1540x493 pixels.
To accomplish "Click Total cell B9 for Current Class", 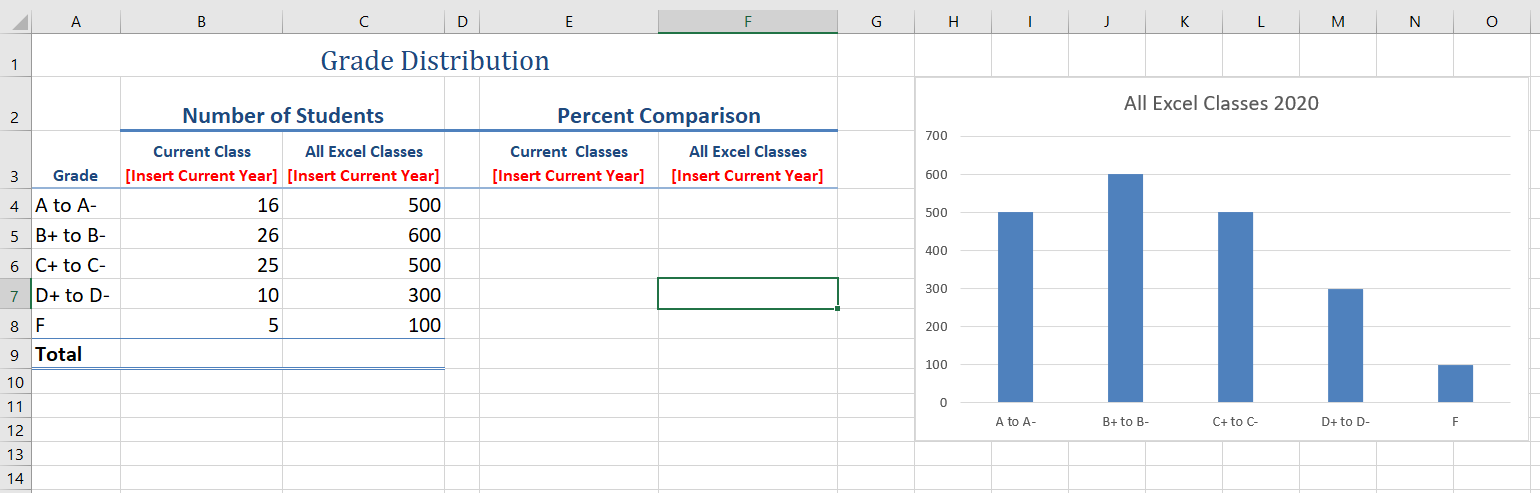I will click(201, 354).
